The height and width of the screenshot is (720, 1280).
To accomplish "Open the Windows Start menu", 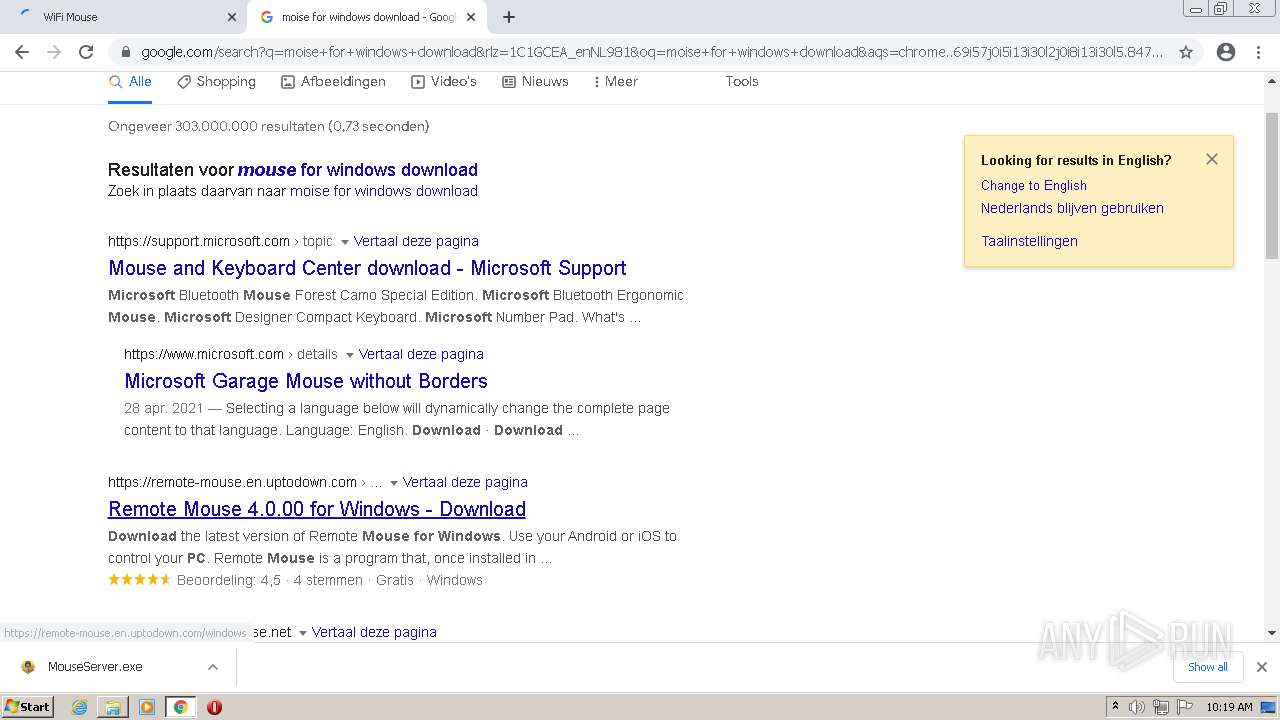I will coord(28,706).
